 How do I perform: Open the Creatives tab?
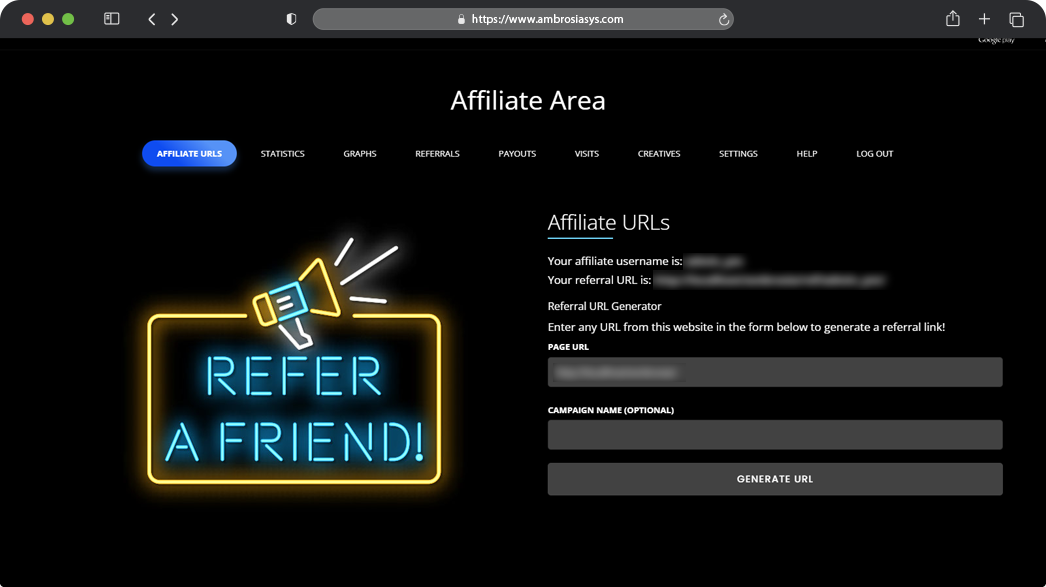659,153
